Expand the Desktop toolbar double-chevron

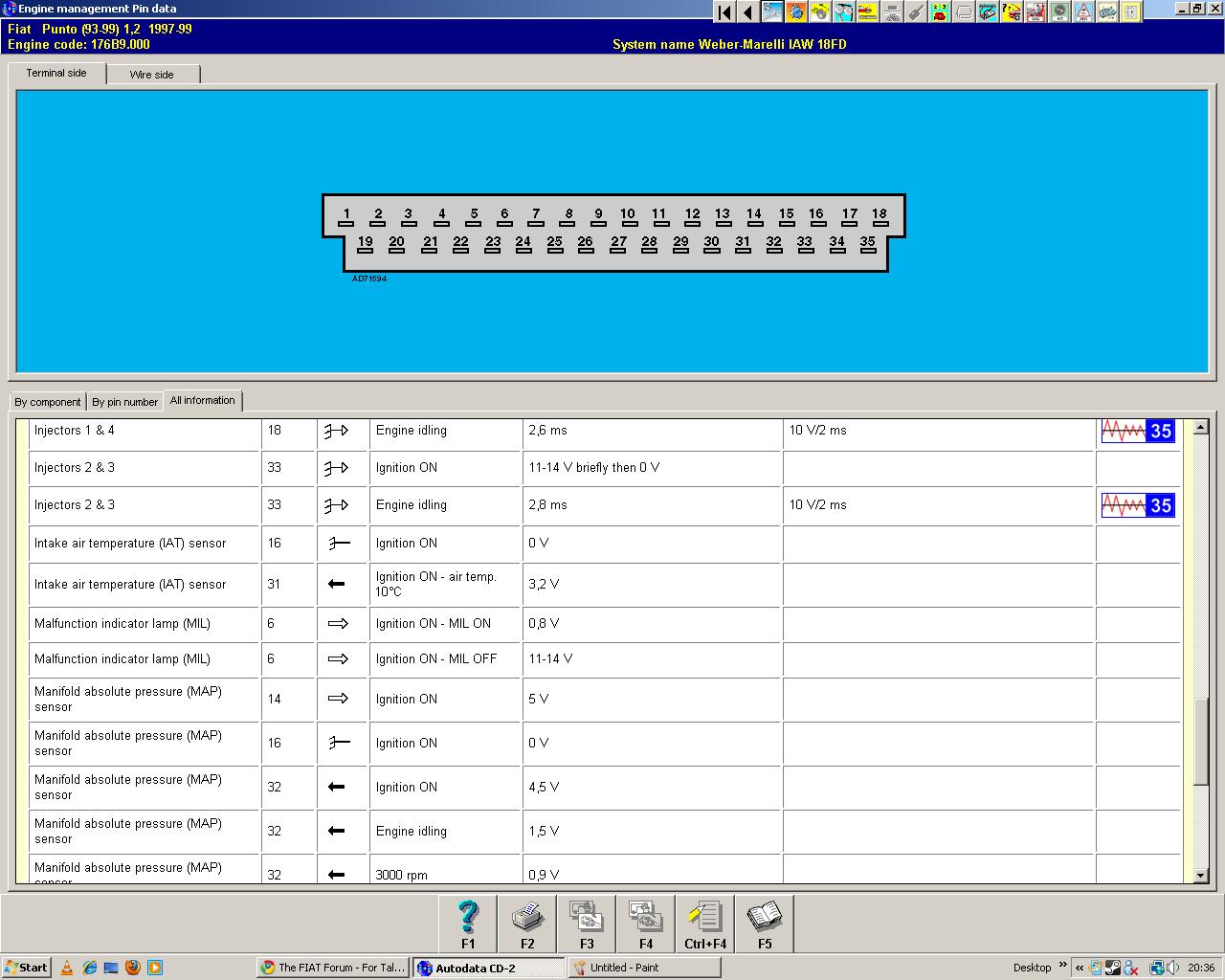click(1062, 965)
